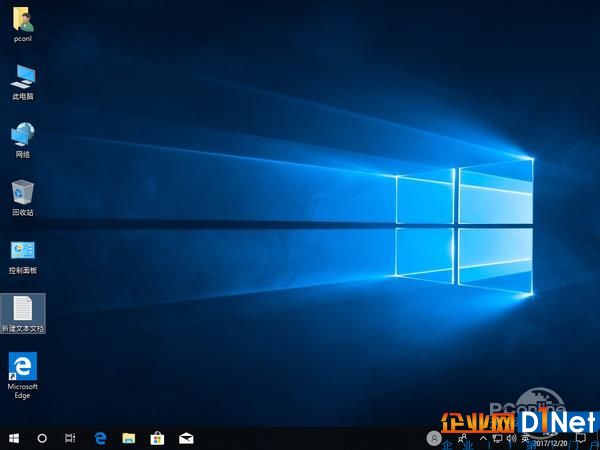The width and height of the screenshot is (600, 450).
Task: Open the Windows Start menu
Action: 14,438
